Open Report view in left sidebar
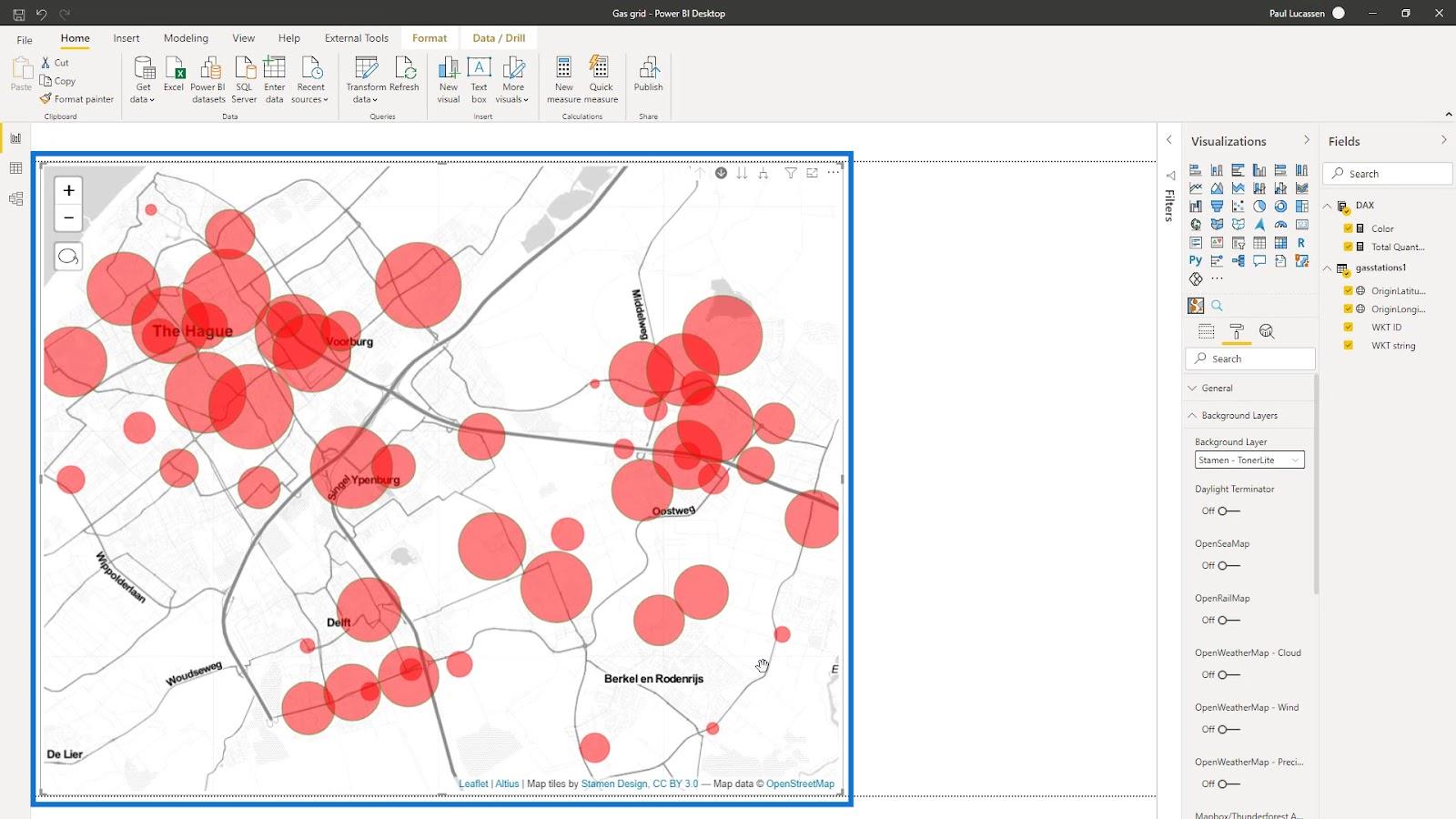The height and width of the screenshot is (819, 1456). pos(15,138)
